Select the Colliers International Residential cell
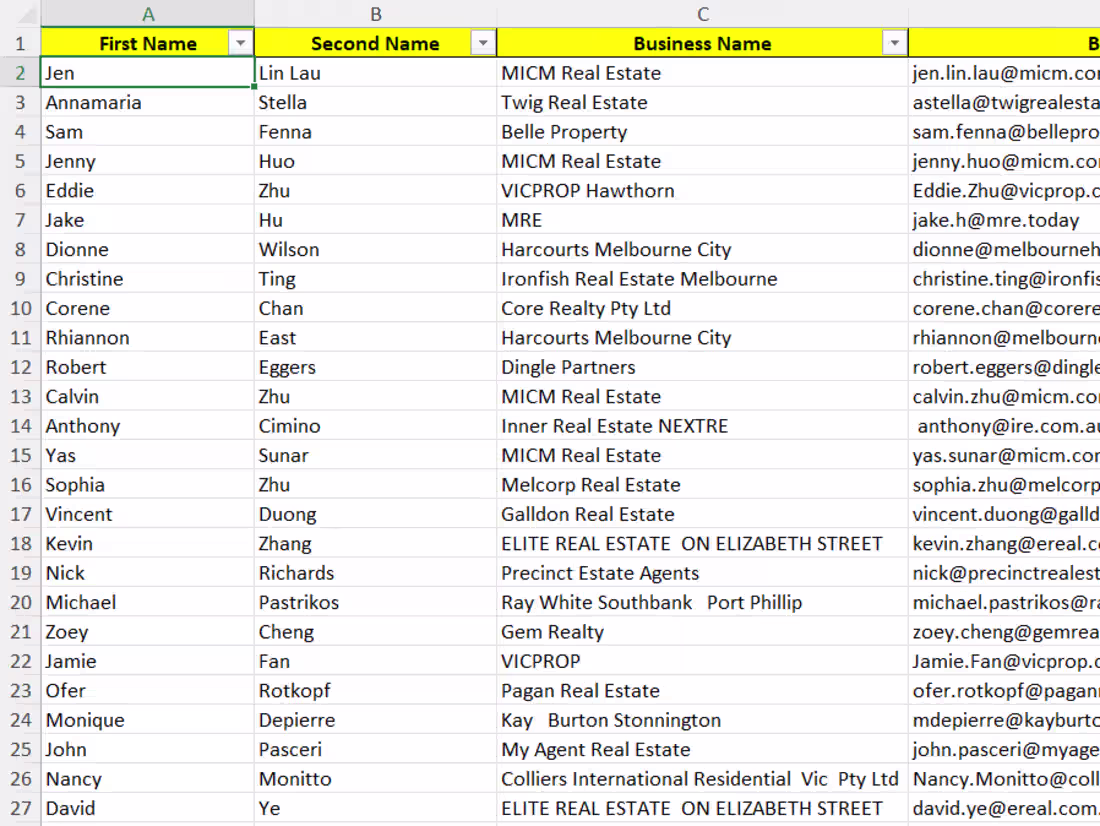 click(702, 780)
